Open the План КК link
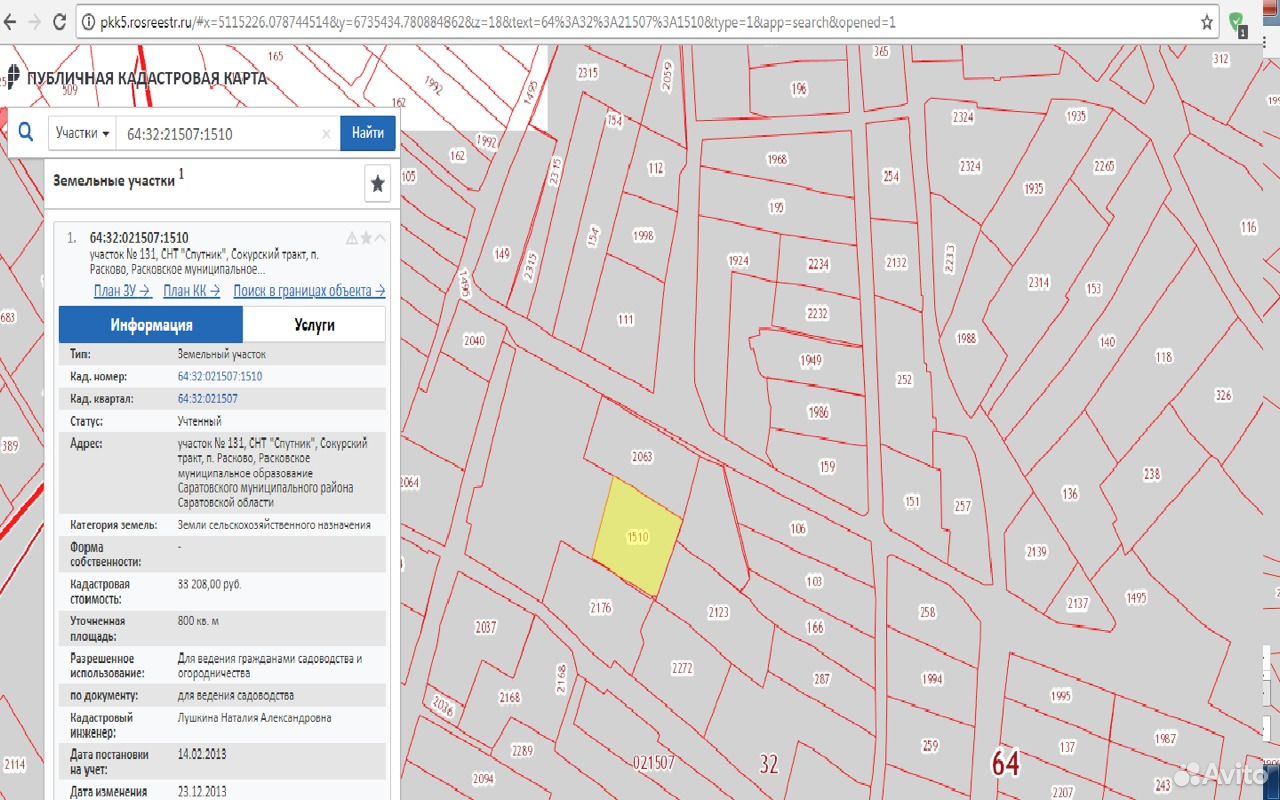The width and height of the screenshot is (1280, 800). pos(192,291)
